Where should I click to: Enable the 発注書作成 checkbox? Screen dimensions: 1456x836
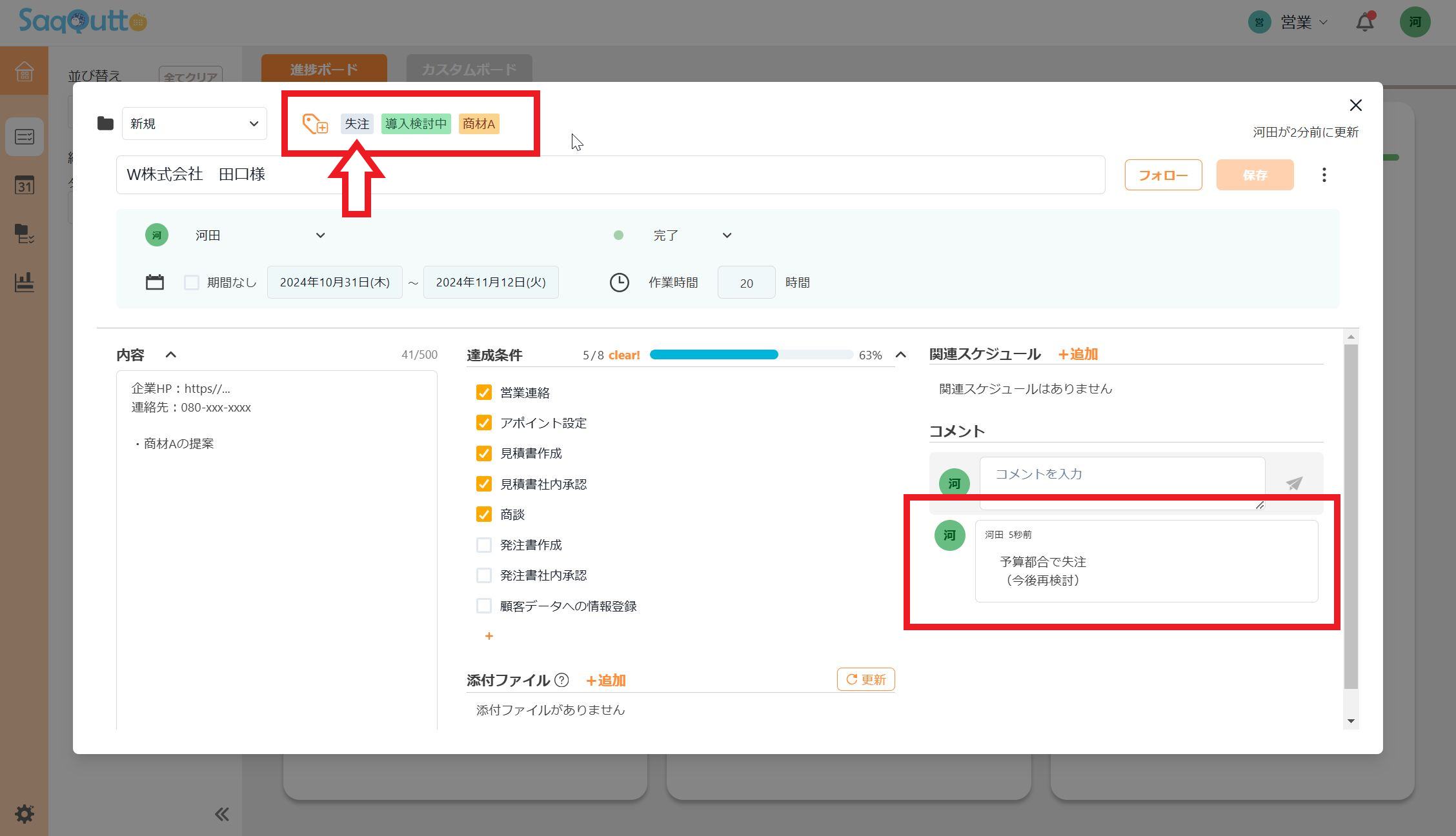pyautogui.click(x=483, y=544)
